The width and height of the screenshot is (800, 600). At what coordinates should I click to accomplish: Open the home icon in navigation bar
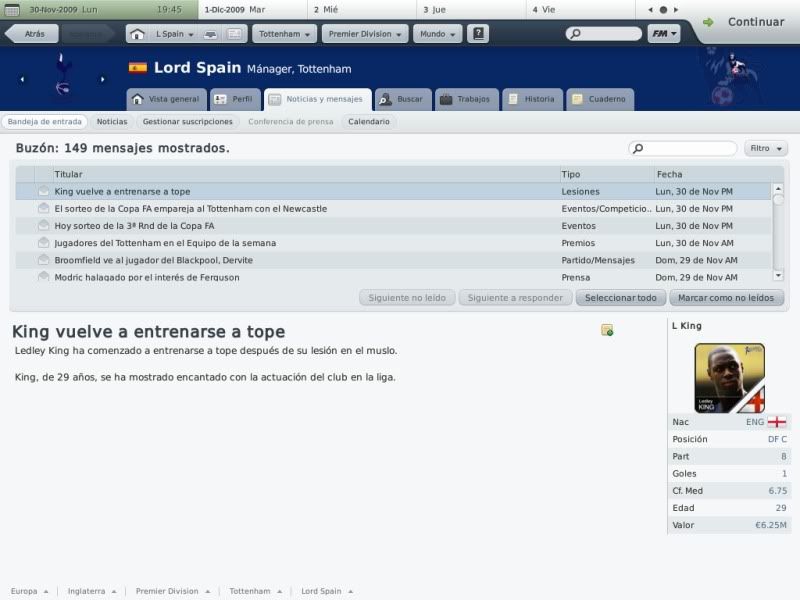137,34
